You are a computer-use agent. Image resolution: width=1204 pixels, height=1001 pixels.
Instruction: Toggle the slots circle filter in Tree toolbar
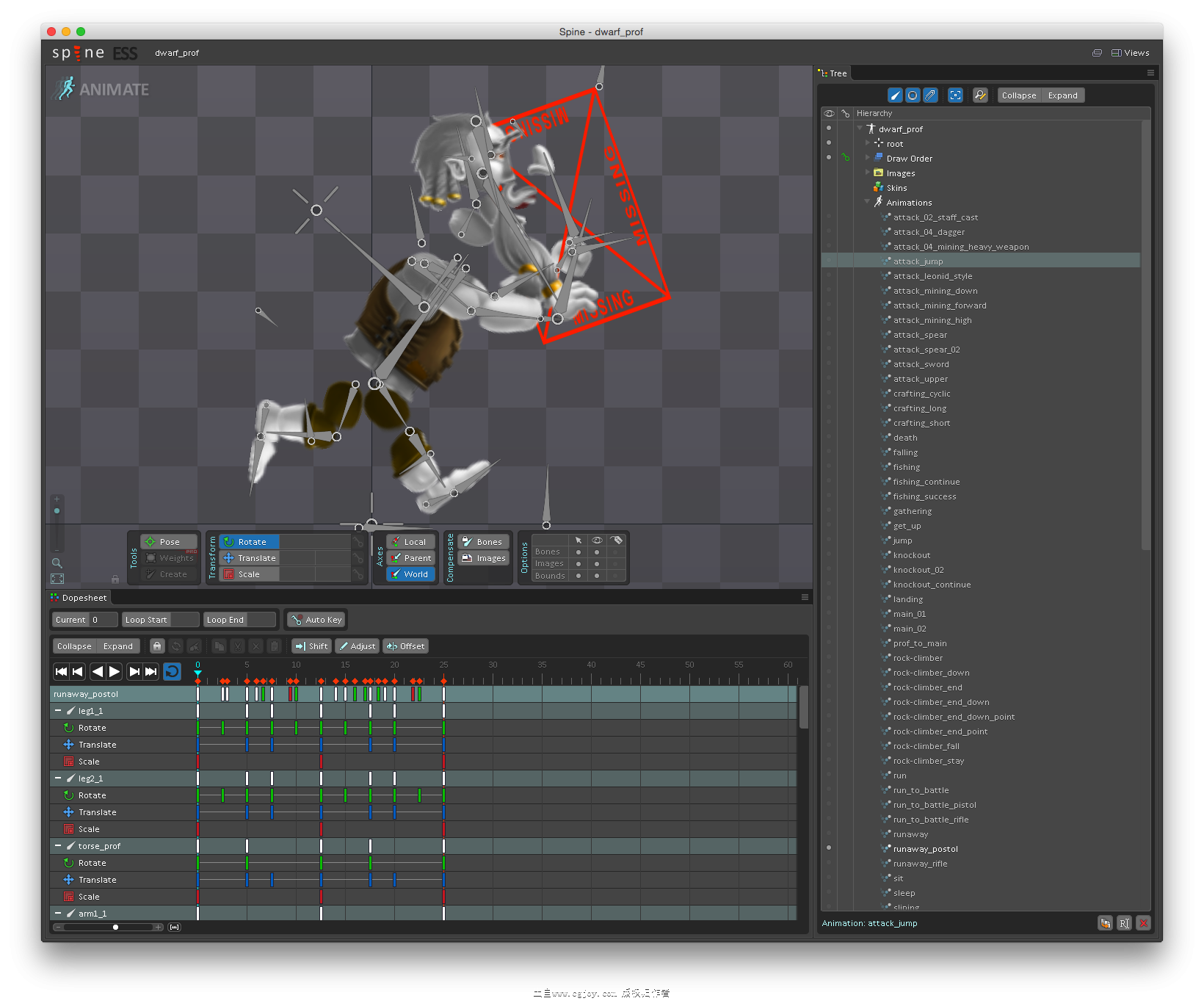(x=913, y=95)
